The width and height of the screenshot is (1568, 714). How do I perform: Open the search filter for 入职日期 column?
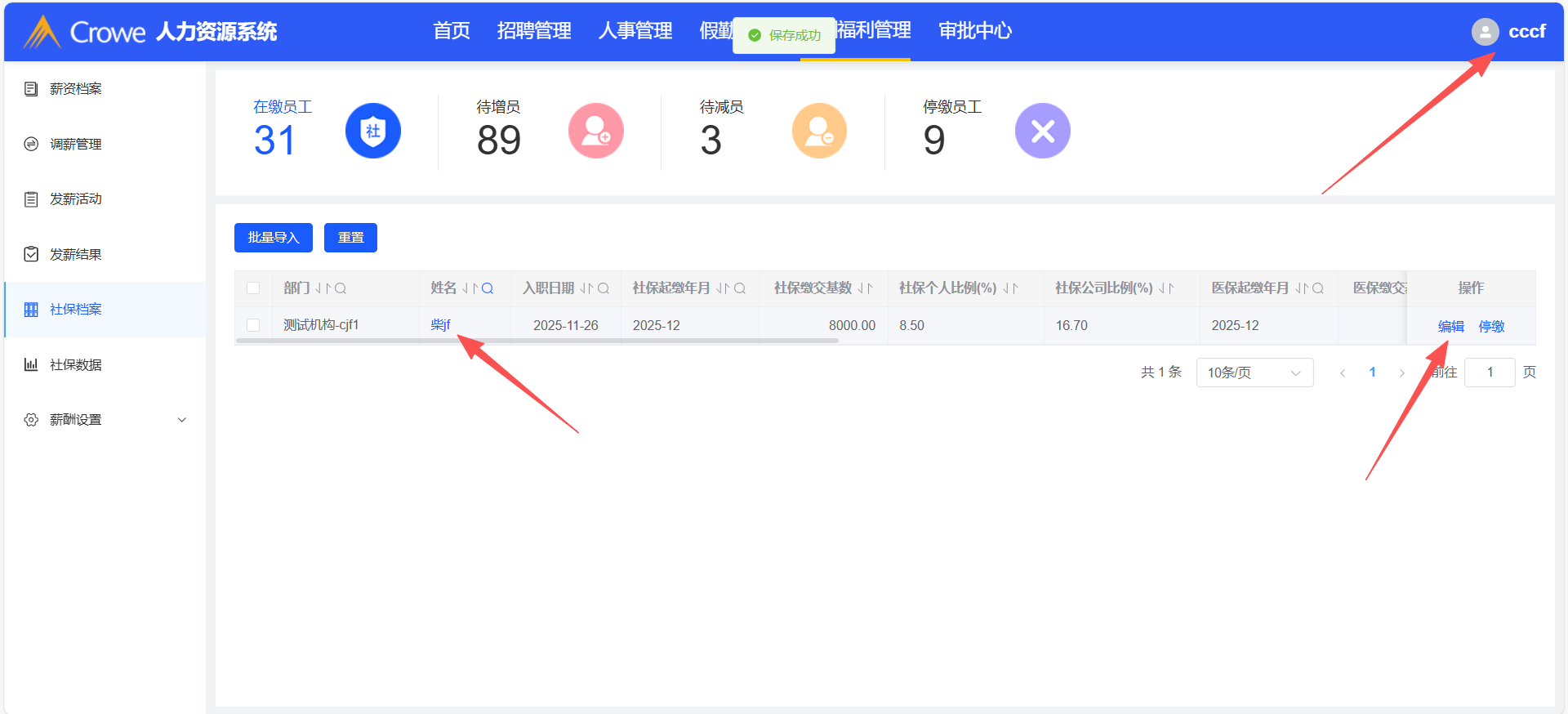click(x=604, y=288)
